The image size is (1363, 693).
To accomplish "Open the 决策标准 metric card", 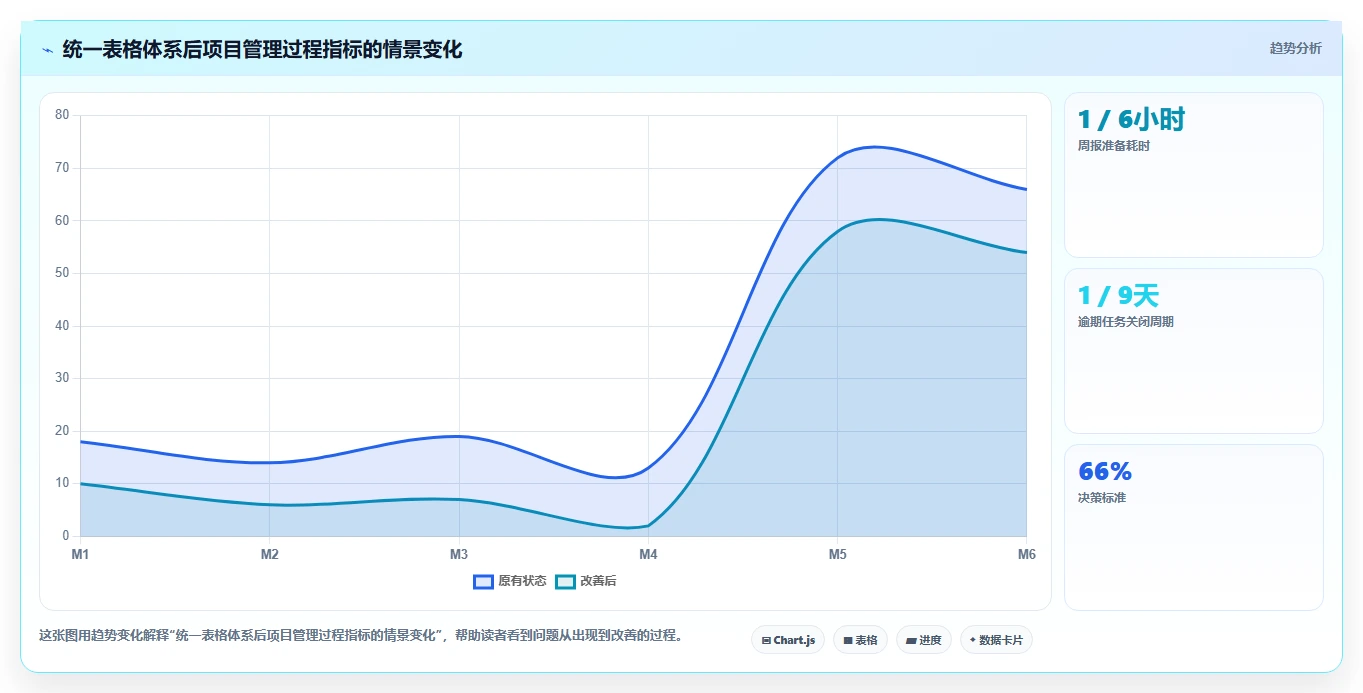I will [1194, 527].
